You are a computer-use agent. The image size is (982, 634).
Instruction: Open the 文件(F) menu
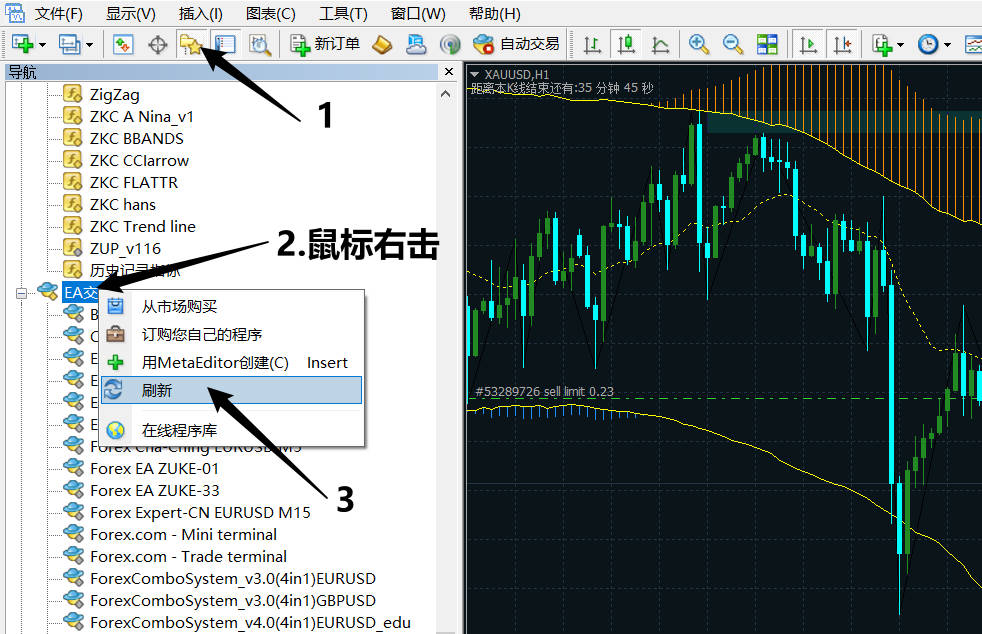coord(58,13)
